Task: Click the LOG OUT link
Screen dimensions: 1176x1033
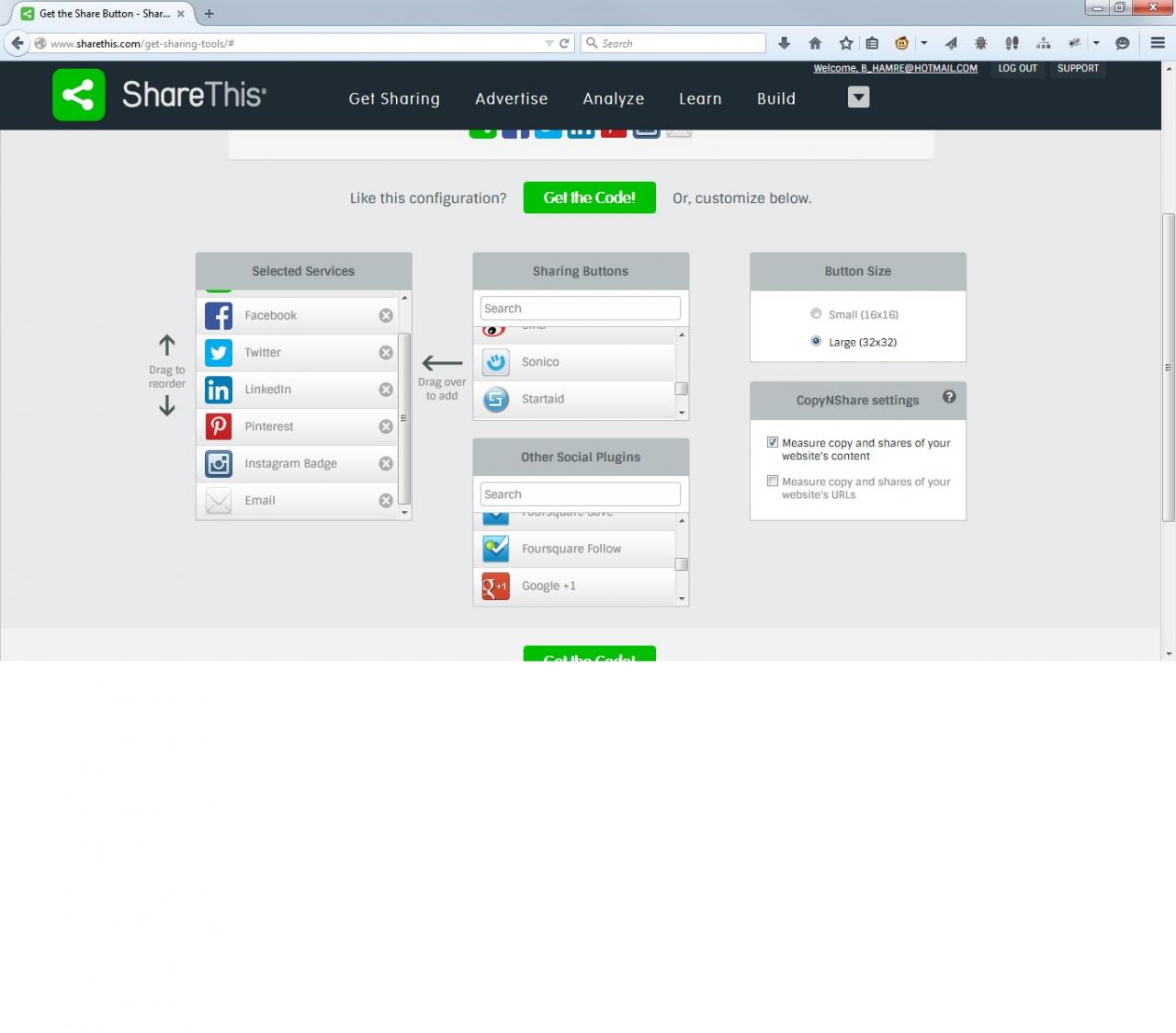Action: pyautogui.click(x=1018, y=68)
